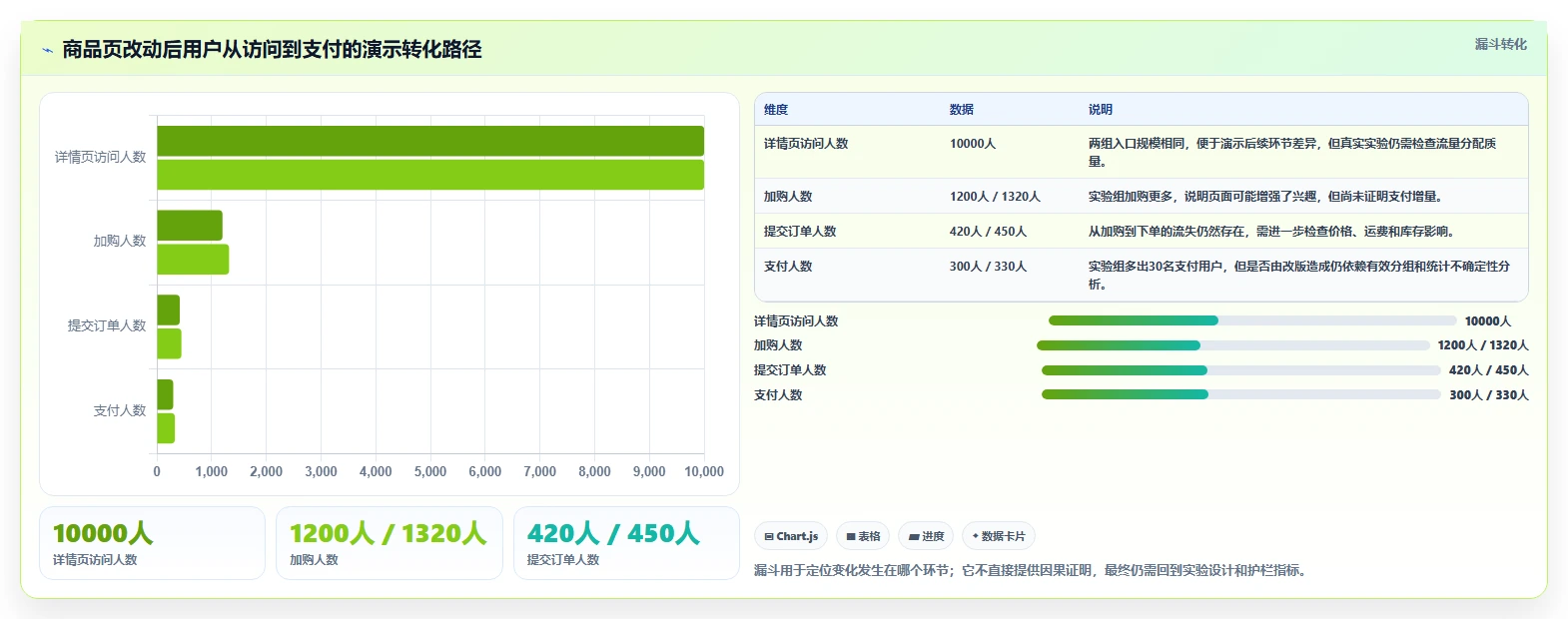Click the 漏斗转化 label in the header
Image resolution: width=1568 pixels, height=619 pixels.
point(1501,44)
